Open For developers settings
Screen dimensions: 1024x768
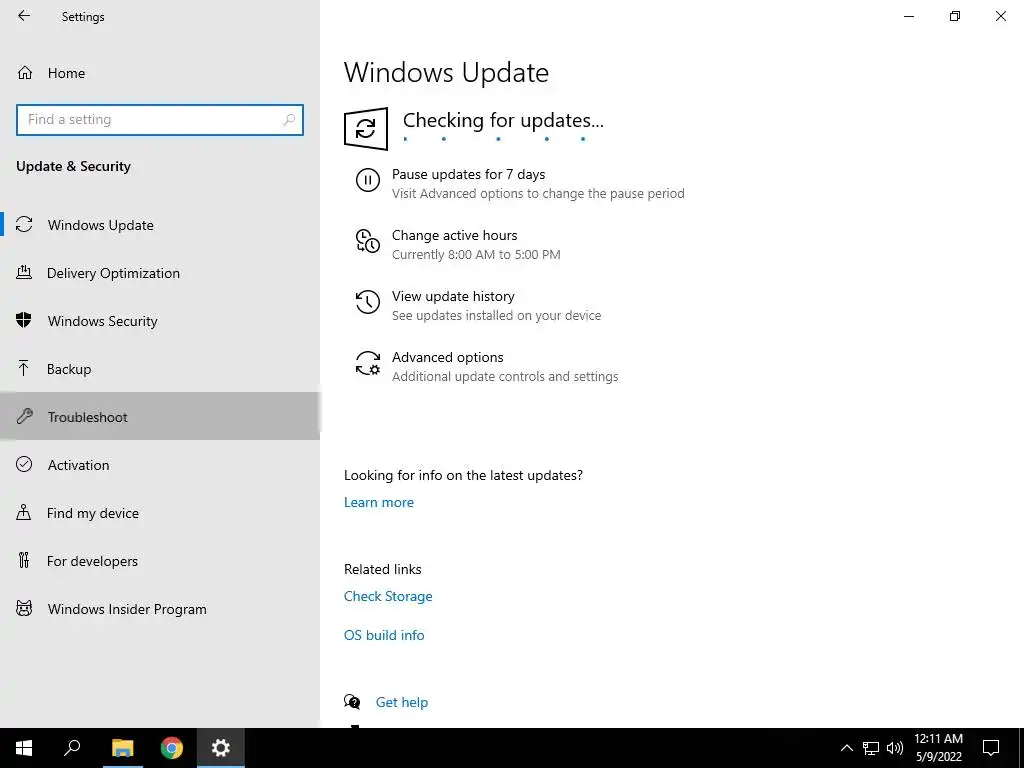pos(160,561)
